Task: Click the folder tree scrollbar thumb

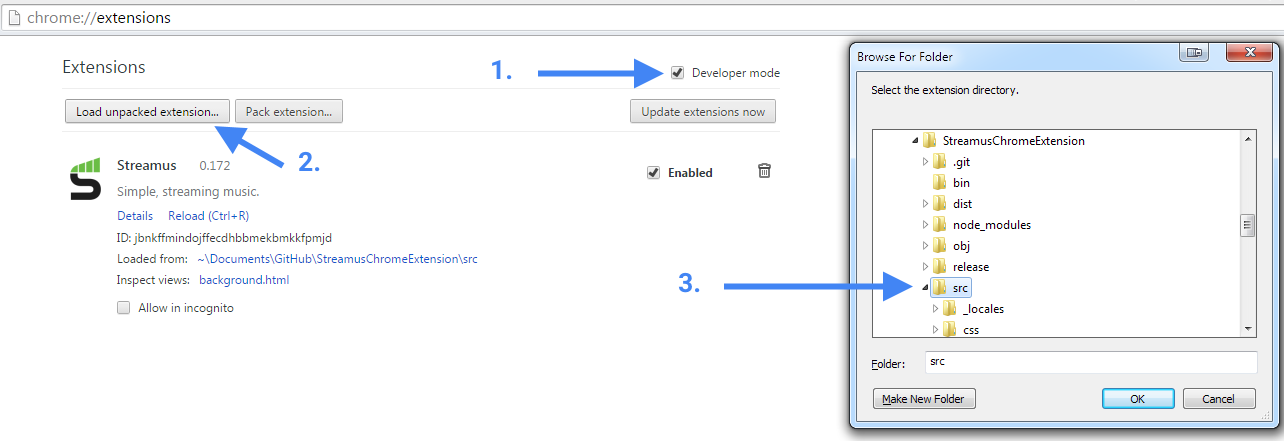Action: click(x=1248, y=225)
